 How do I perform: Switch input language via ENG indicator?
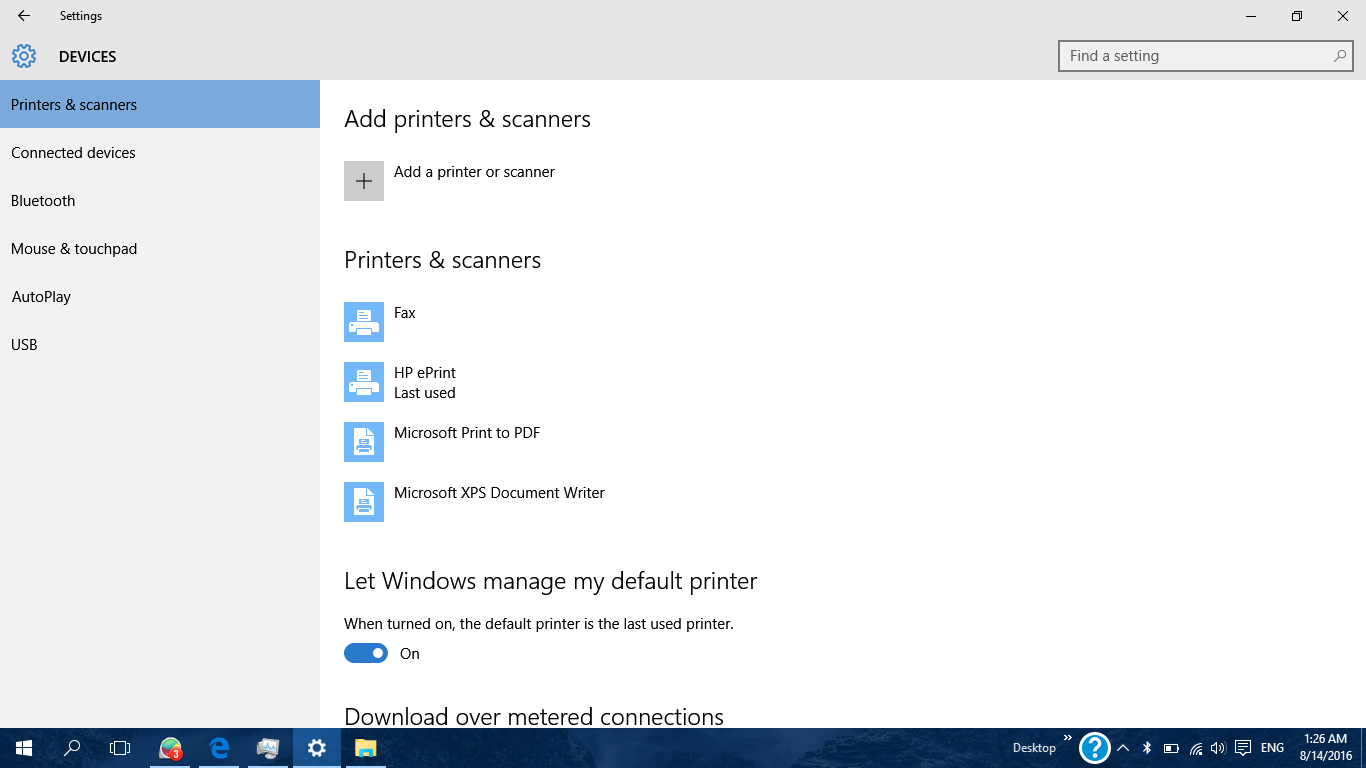[x=1272, y=748]
